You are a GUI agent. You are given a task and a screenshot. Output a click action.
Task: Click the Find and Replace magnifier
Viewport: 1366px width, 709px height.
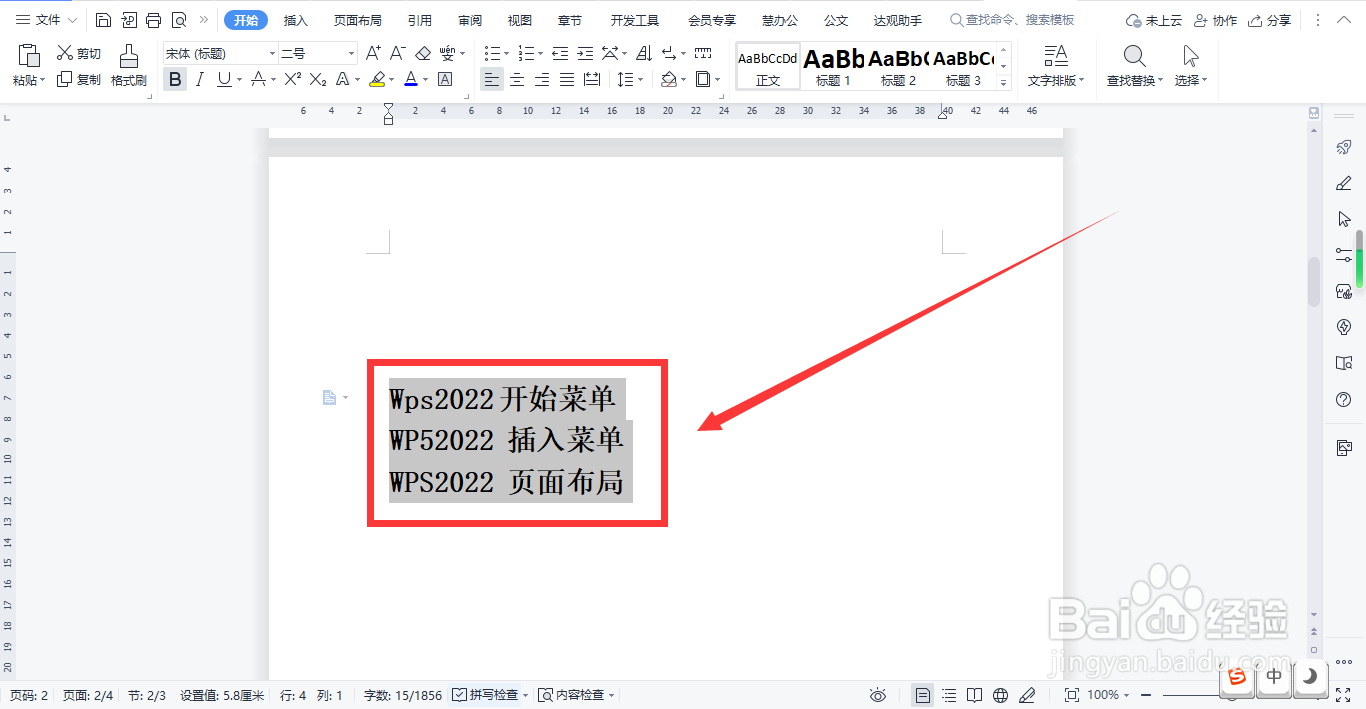1134,66
